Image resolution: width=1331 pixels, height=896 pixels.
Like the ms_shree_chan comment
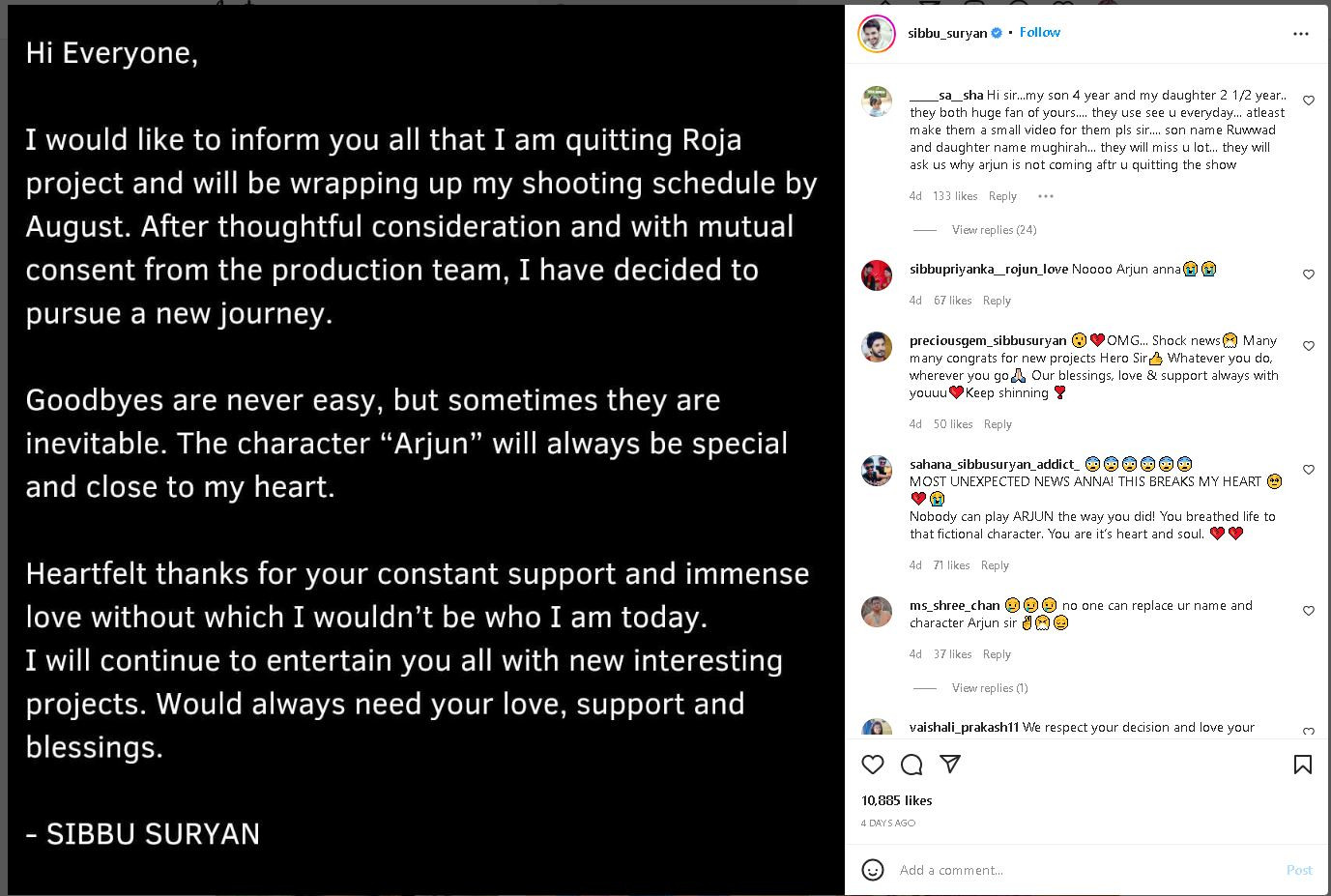tap(1309, 611)
